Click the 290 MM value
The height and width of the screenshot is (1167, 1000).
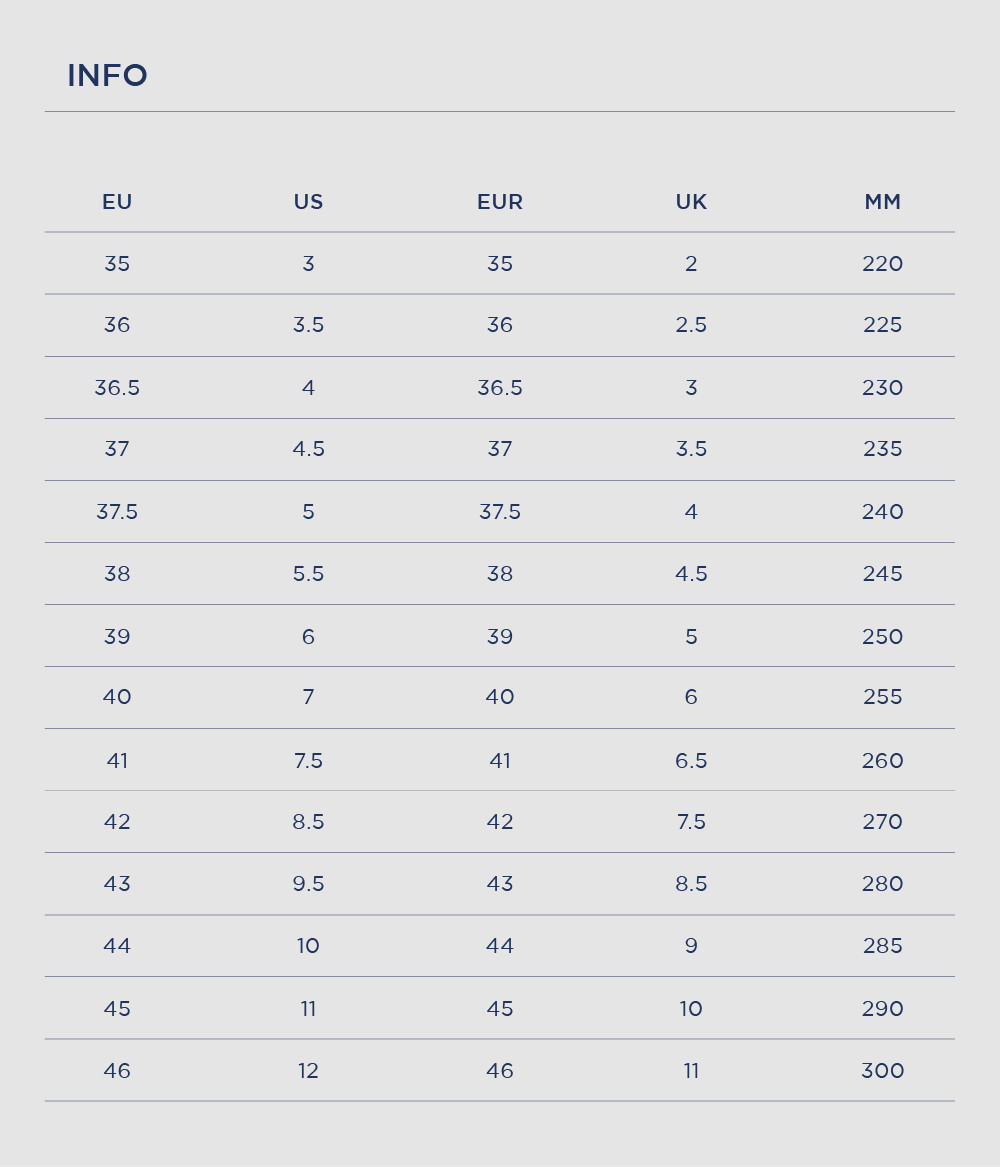882,1008
